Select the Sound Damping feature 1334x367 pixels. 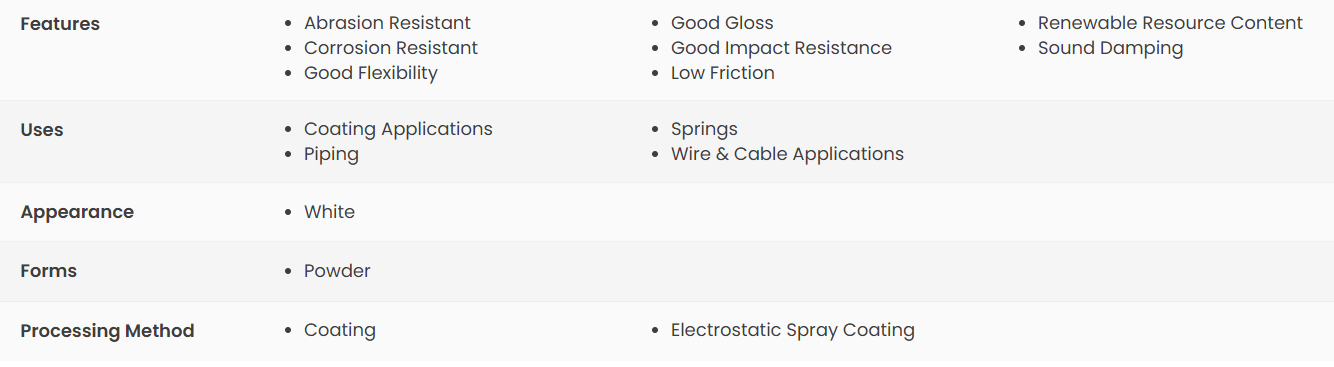(x=1110, y=48)
